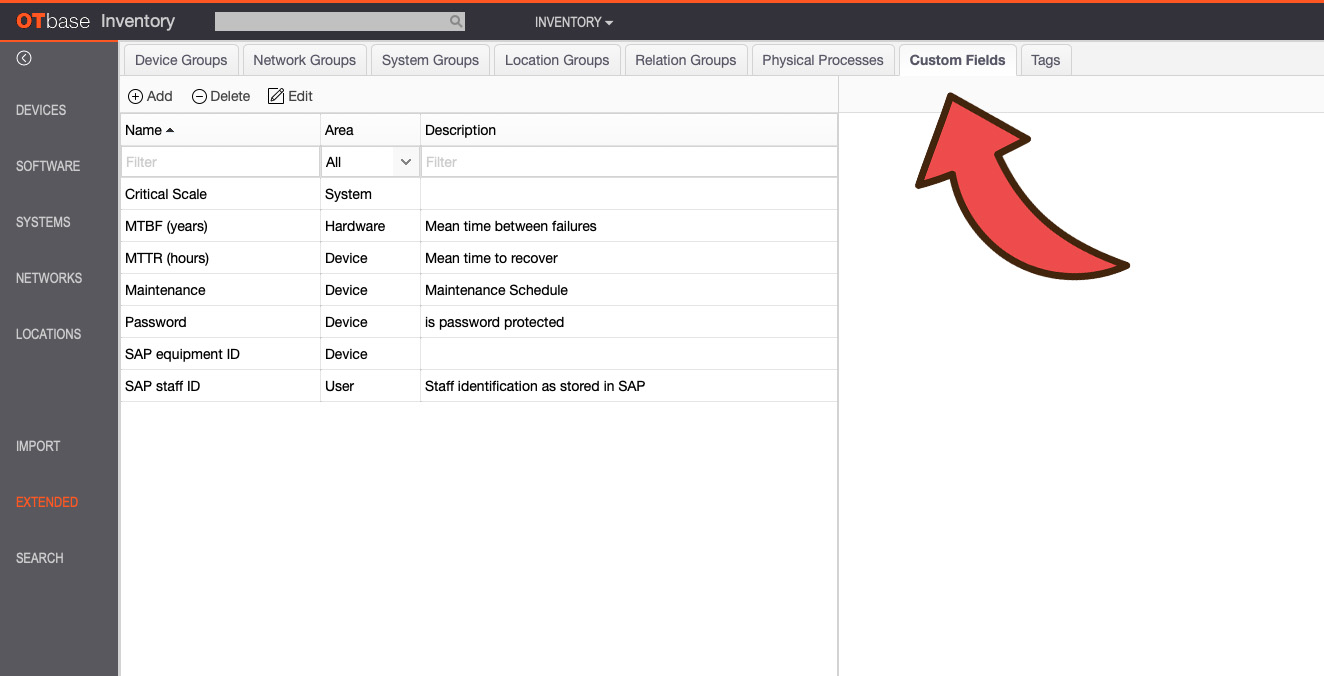1324x676 pixels.
Task: Click the Name column filter field
Action: [x=220, y=162]
